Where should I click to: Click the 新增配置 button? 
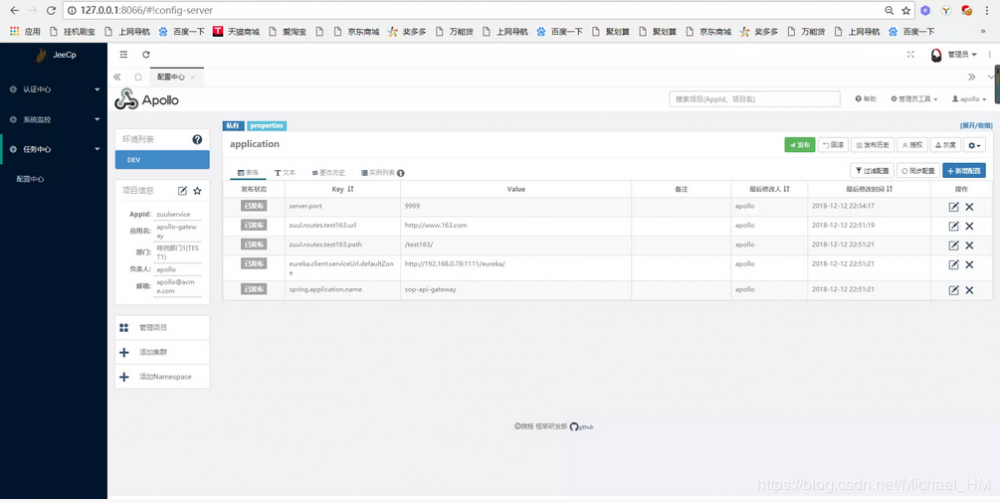point(964,171)
